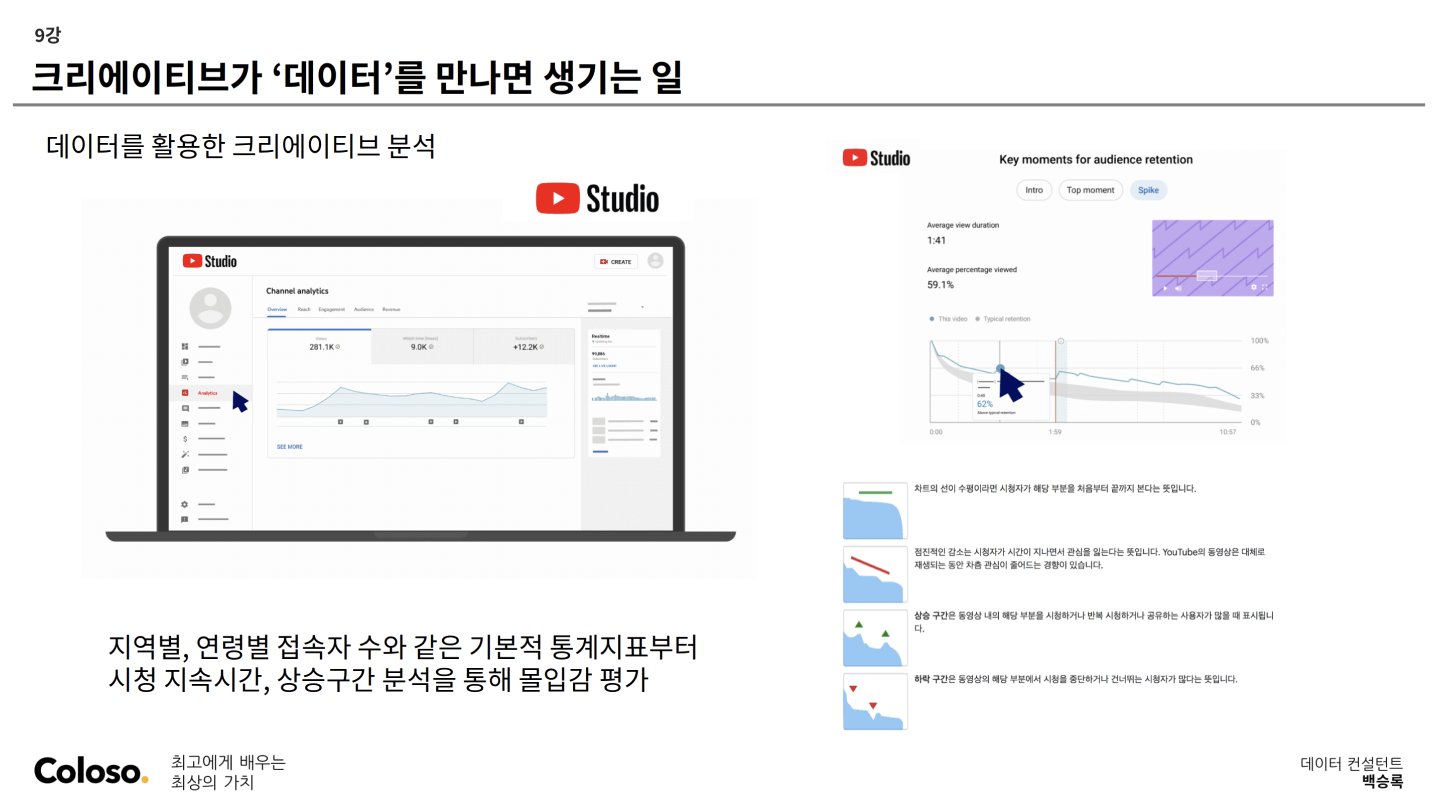Viewport: 1440px width, 810px height.
Task: Click the 62% tooltip value
Action: [985, 404]
